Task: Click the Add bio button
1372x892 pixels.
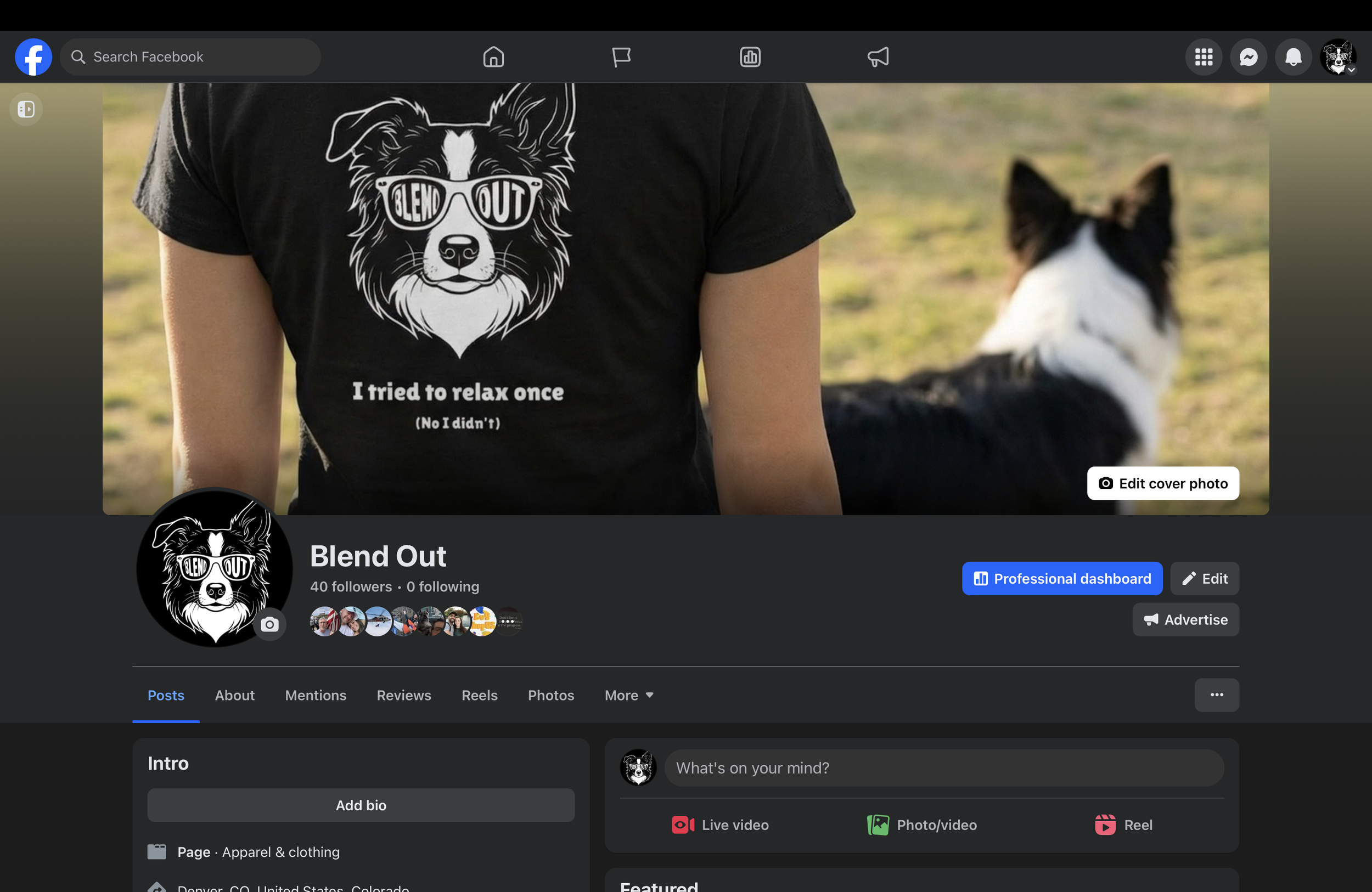Action: click(361, 805)
